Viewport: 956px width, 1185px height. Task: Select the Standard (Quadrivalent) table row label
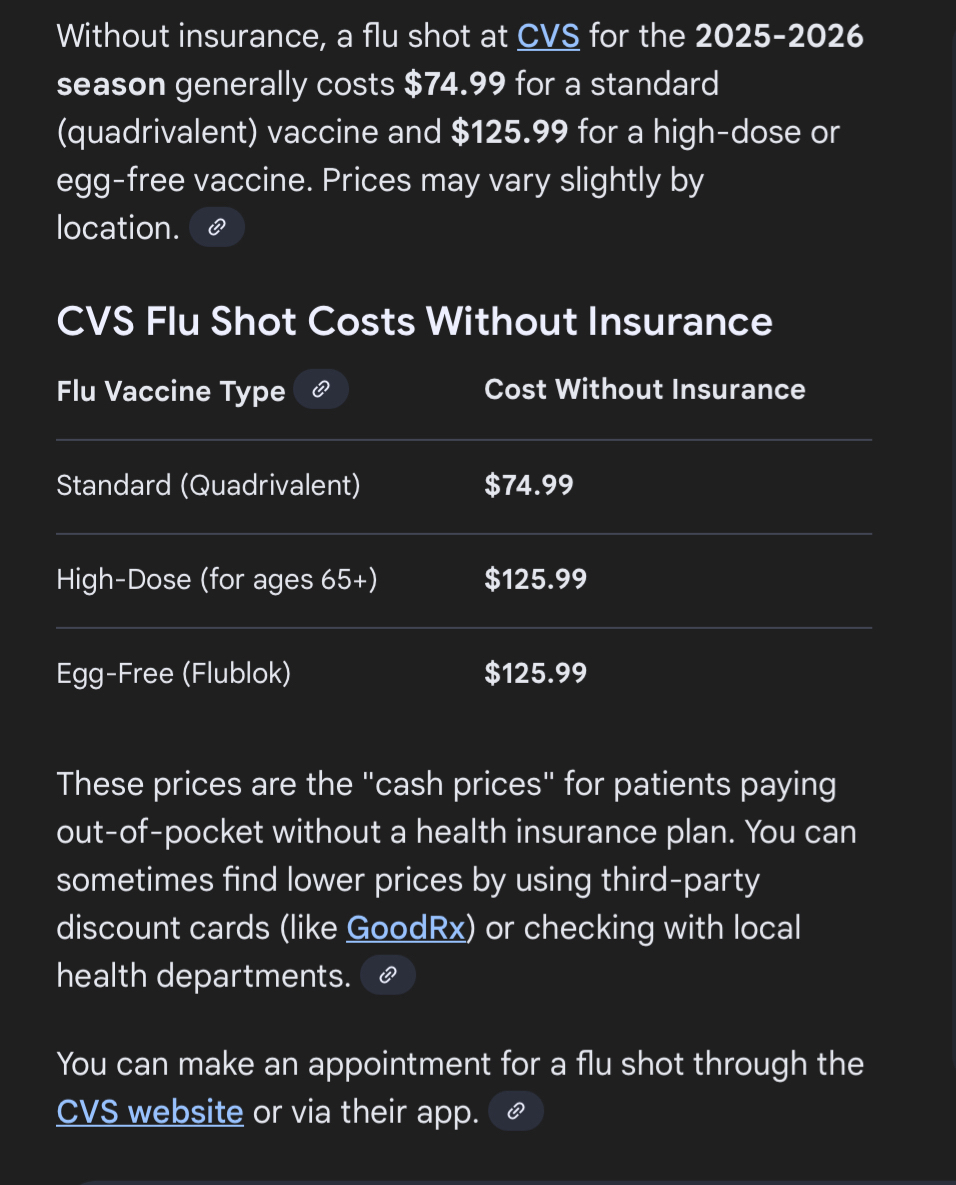(208, 486)
